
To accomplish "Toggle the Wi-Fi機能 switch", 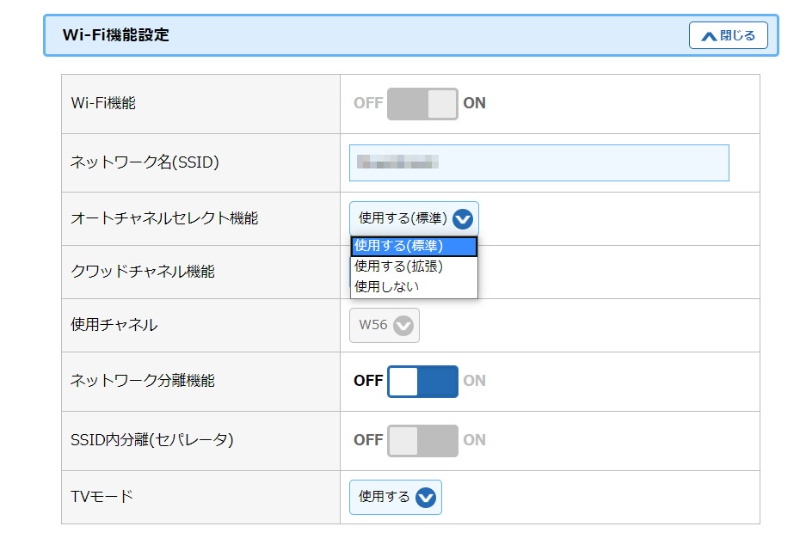I will coord(422,103).
